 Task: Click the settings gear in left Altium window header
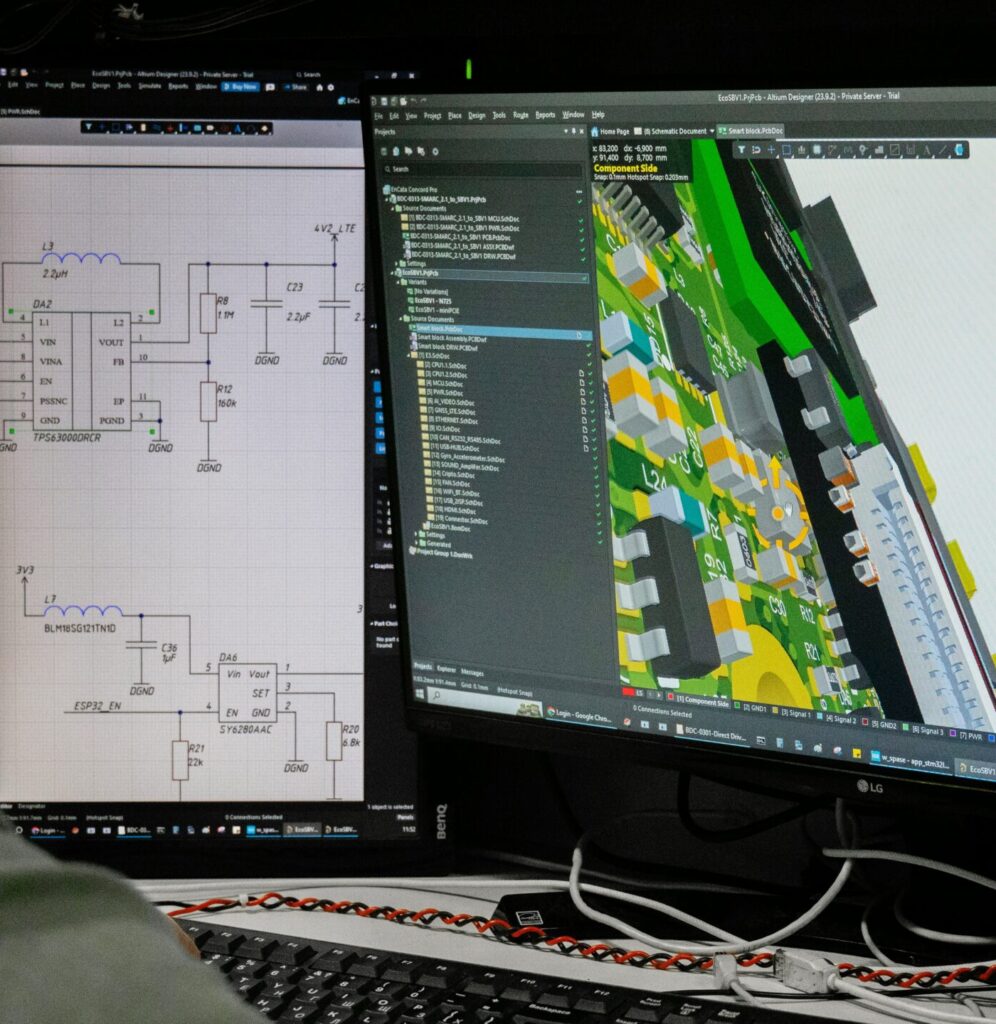point(331,88)
